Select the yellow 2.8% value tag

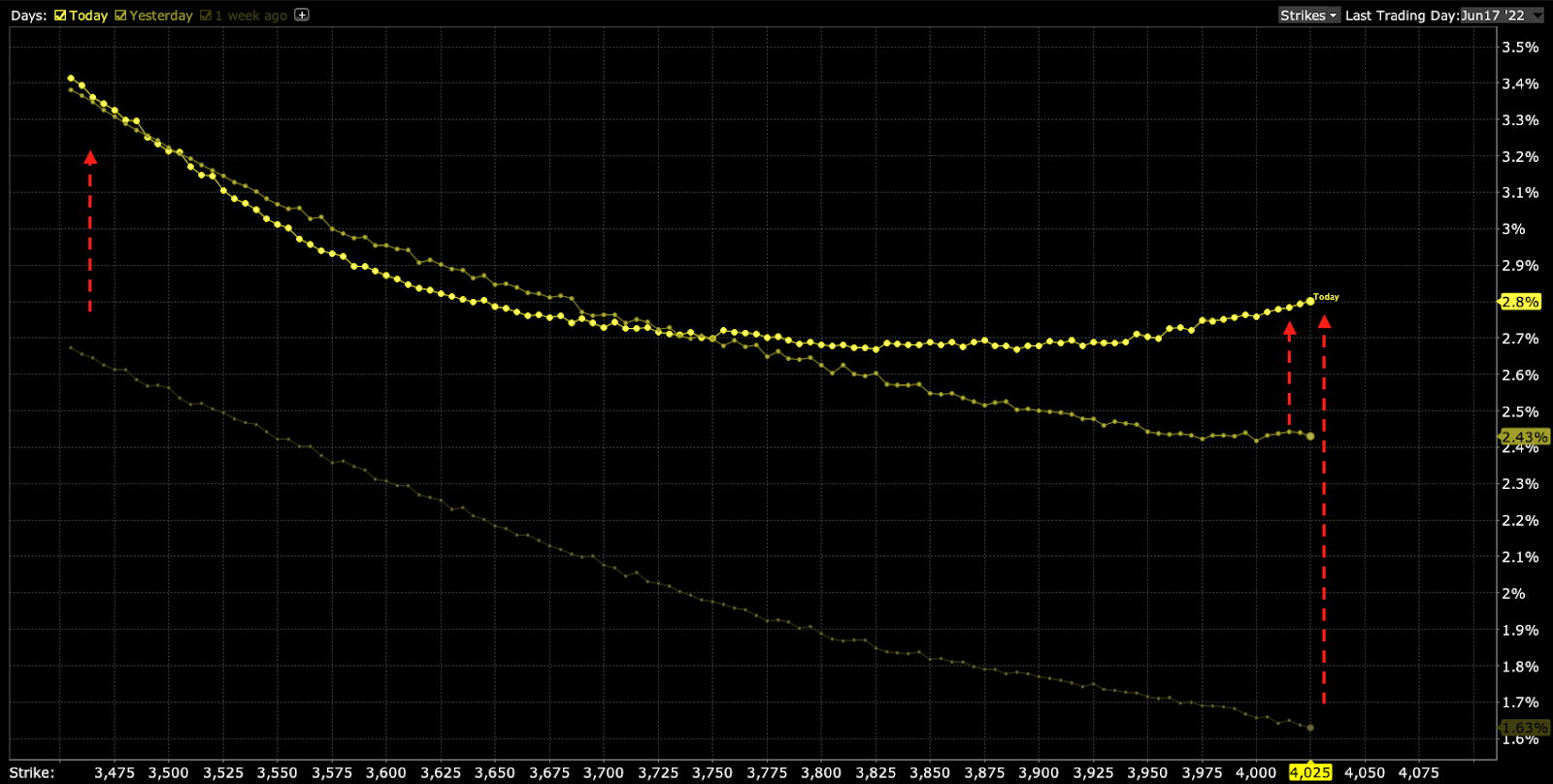tap(1520, 302)
